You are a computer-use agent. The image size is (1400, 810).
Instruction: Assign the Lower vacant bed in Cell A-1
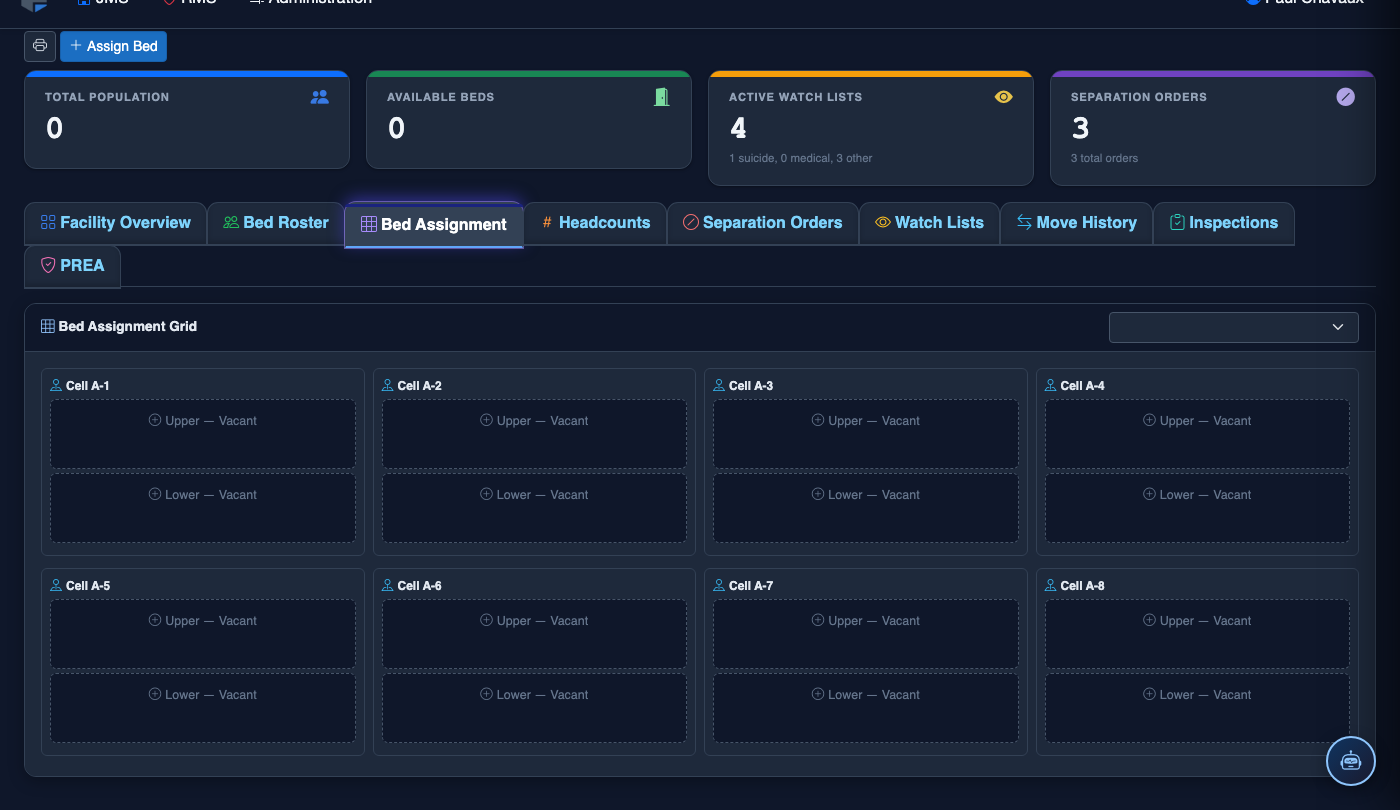[203, 508]
